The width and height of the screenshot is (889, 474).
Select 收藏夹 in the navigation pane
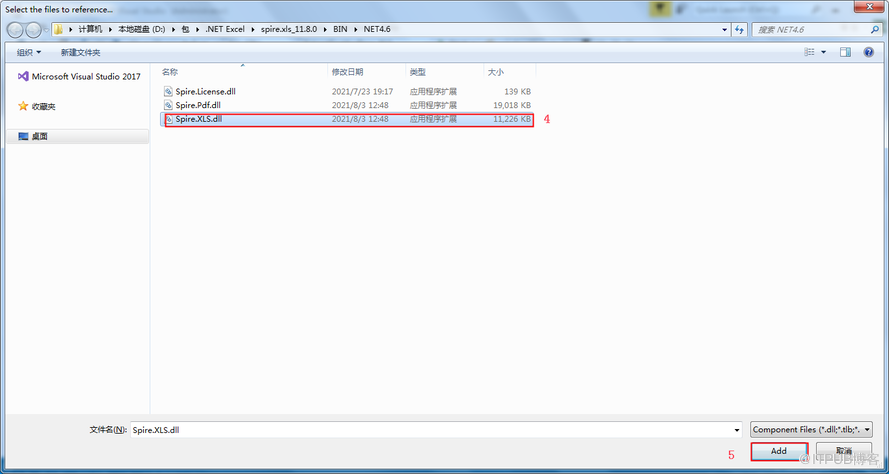(37, 107)
